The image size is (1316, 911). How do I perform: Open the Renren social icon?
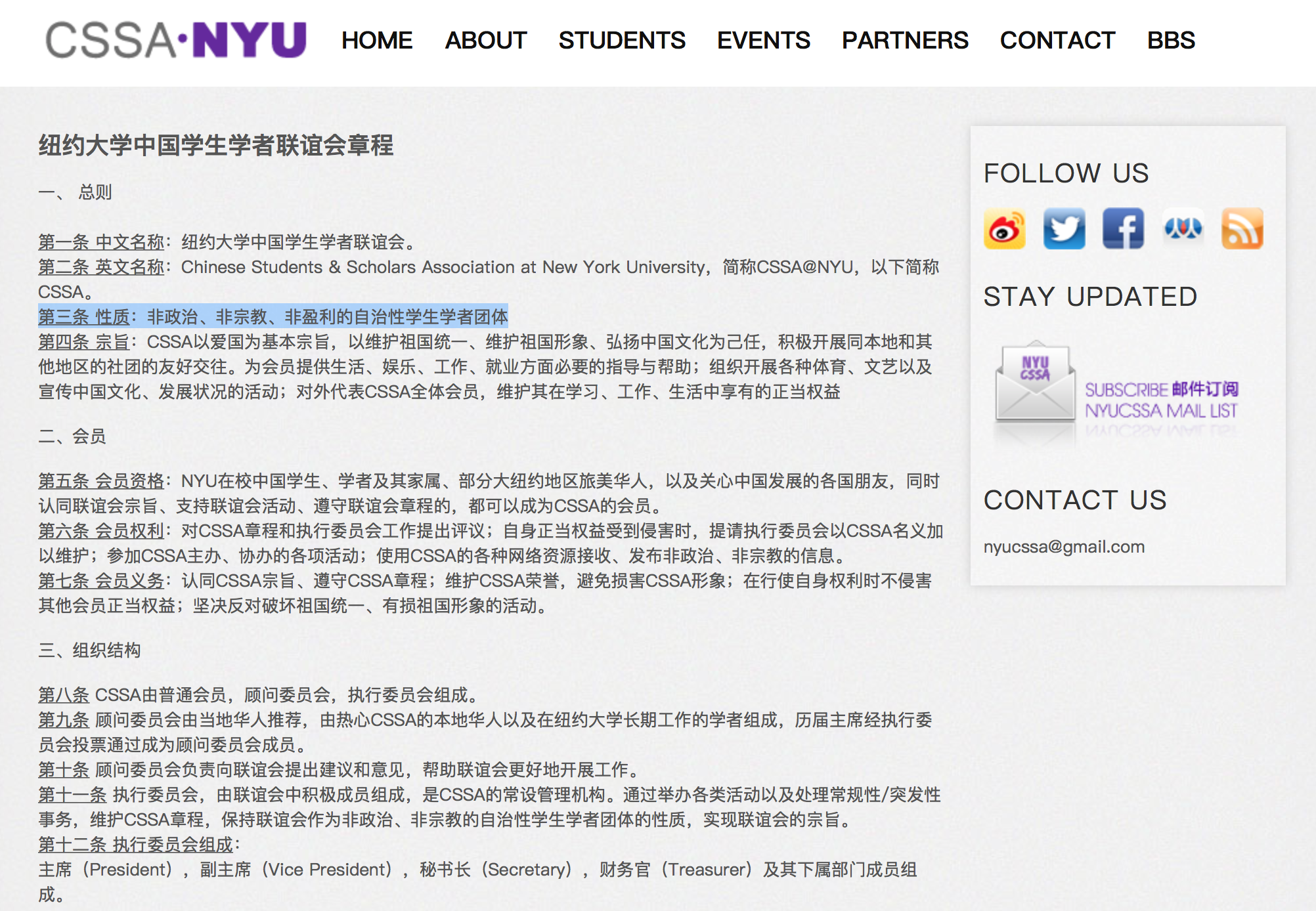point(1183,229)
